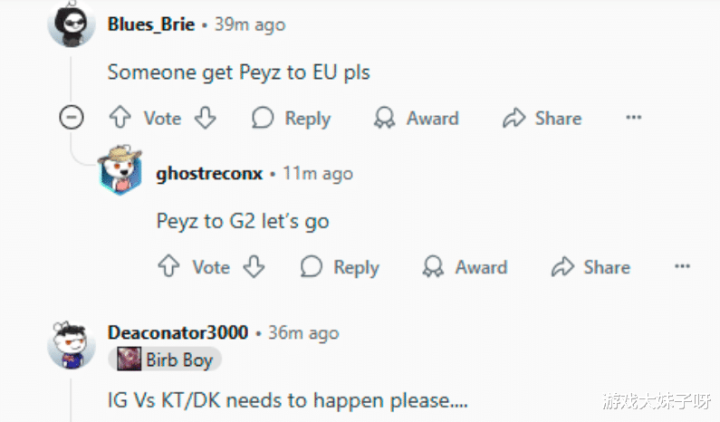The image size is (720, 422).
Task: Open Blues_Brie user profile link
Action: pos(151,24)
